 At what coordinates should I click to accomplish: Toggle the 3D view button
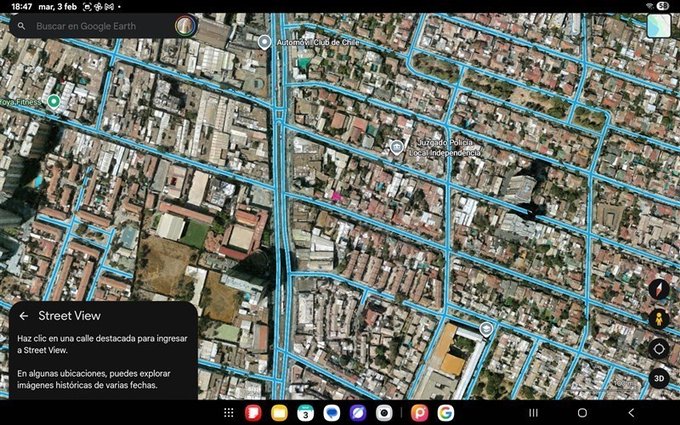pos(658,378)
